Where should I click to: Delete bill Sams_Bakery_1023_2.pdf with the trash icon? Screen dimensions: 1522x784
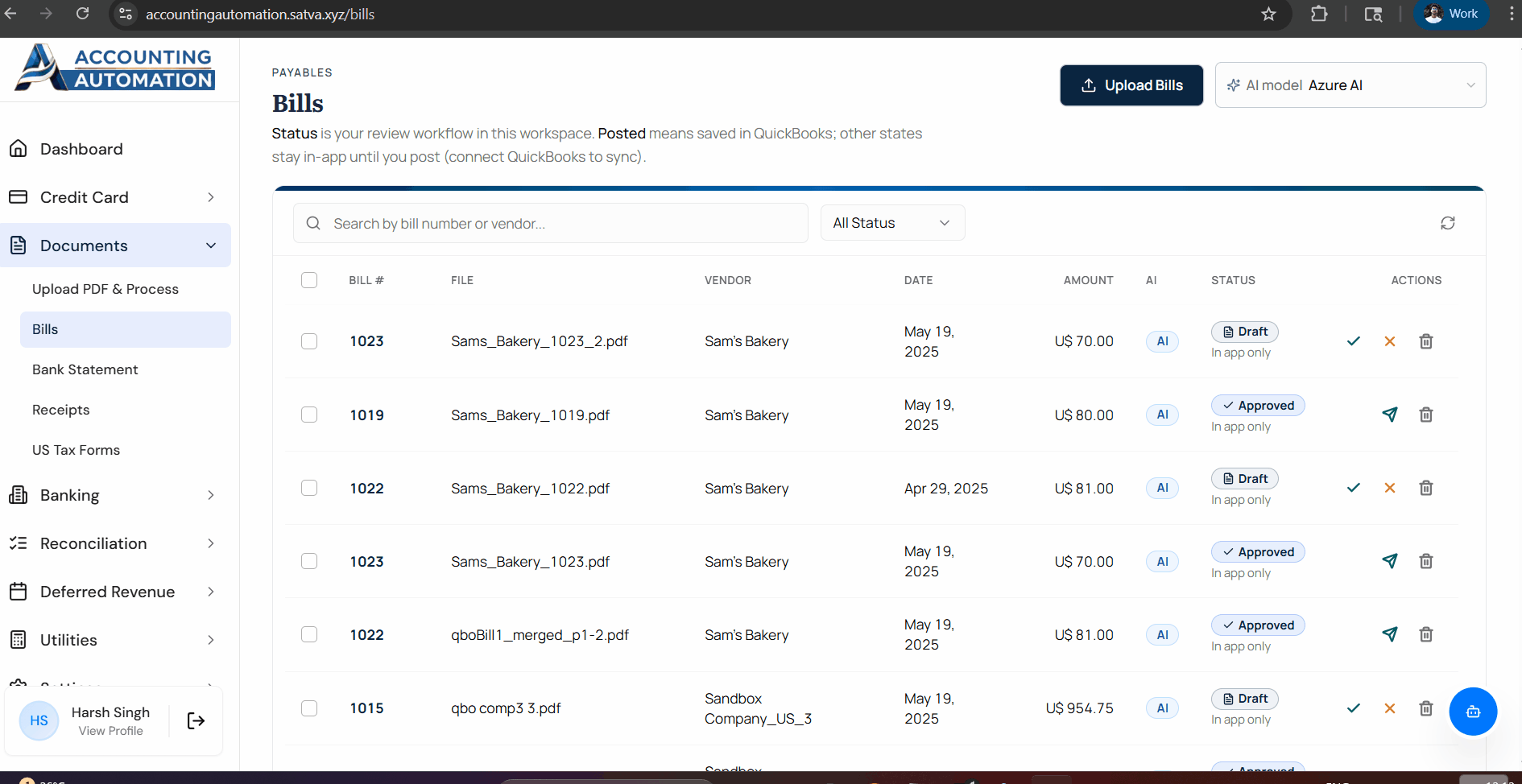(1426, 341)
